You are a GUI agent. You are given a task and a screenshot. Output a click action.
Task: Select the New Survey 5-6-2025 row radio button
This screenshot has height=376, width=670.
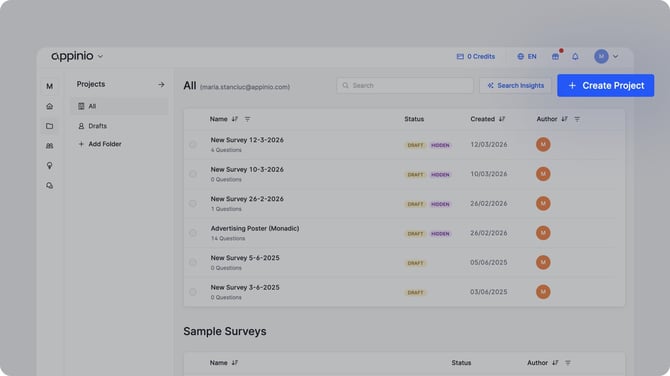click(x=193, y=263)
